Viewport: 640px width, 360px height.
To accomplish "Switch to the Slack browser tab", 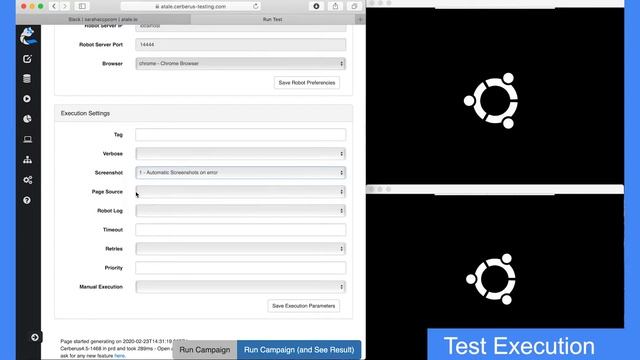I will tap(103, 19).
